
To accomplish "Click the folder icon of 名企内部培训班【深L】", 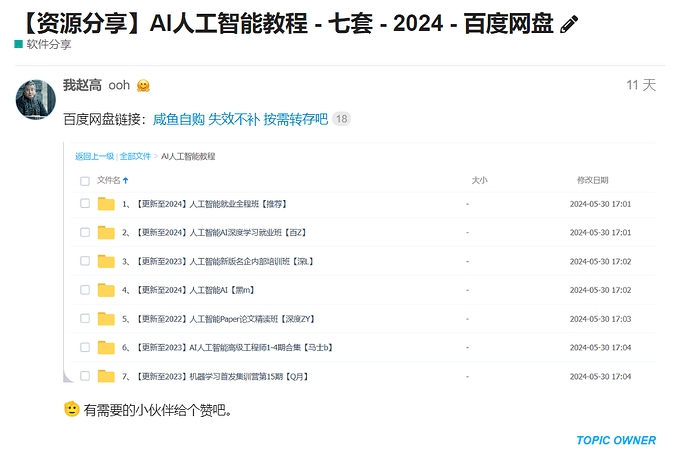I will pos(106,261).
